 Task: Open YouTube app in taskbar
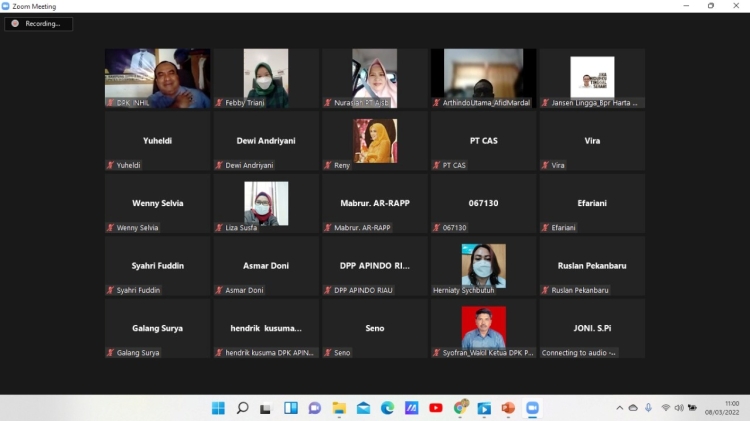435,408
